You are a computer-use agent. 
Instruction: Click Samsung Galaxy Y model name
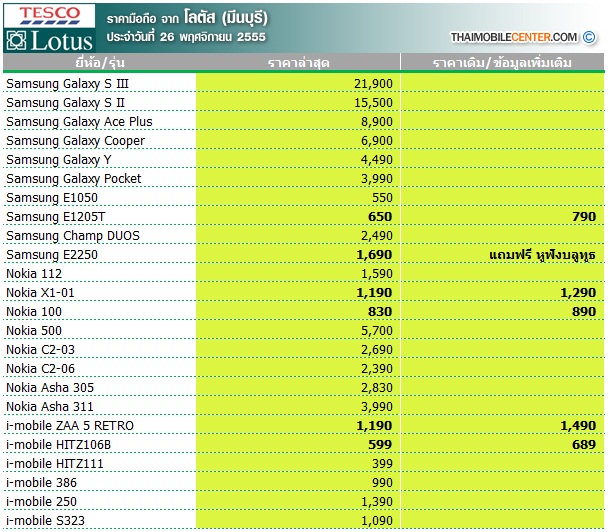(59, 159)
